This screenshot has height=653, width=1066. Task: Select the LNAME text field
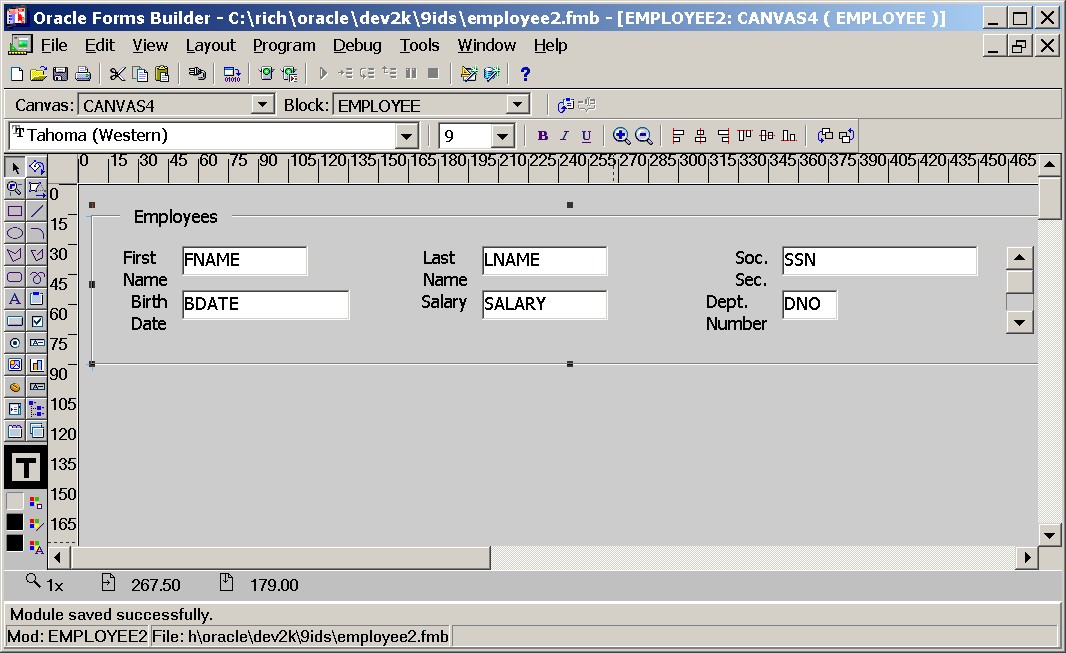click(x=545, y=260)
